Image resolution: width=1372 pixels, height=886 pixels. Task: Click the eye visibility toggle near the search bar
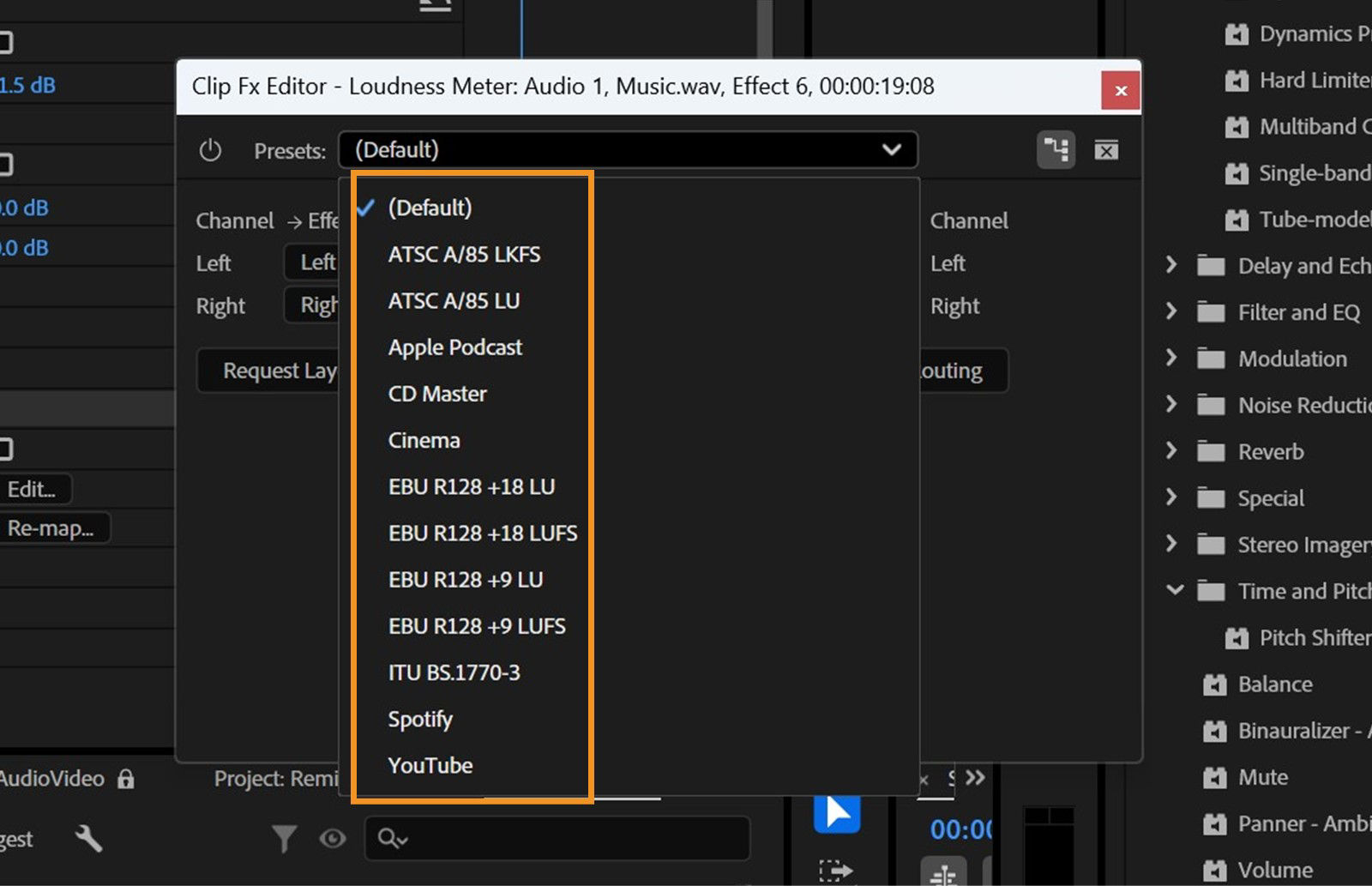pyautogui.click(x=333, y=839)
